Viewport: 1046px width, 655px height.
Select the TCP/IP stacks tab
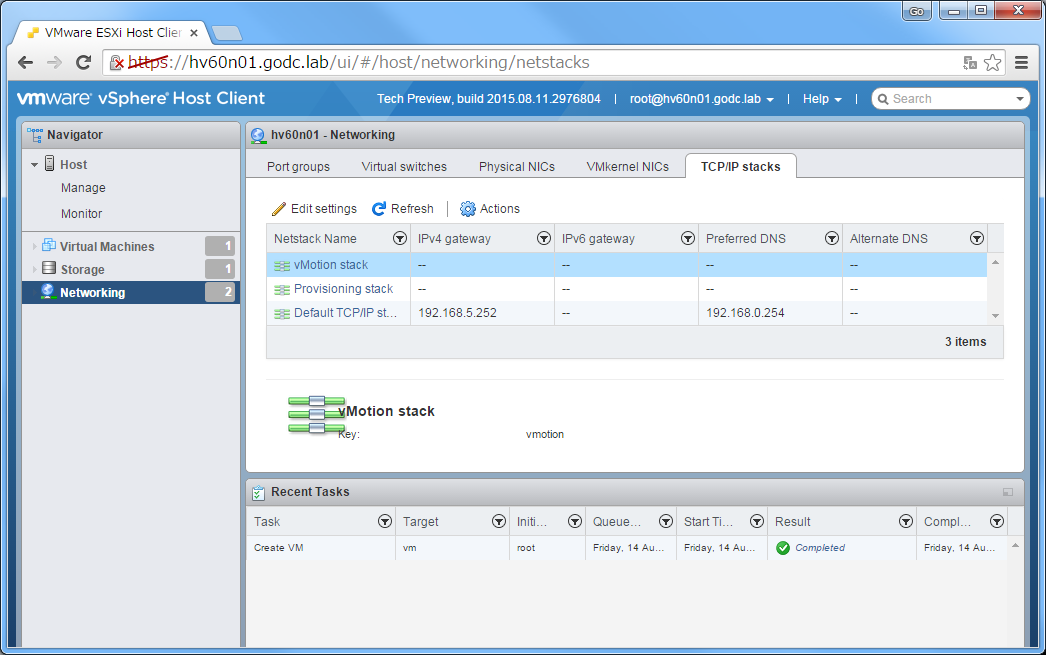coord(740,167)
